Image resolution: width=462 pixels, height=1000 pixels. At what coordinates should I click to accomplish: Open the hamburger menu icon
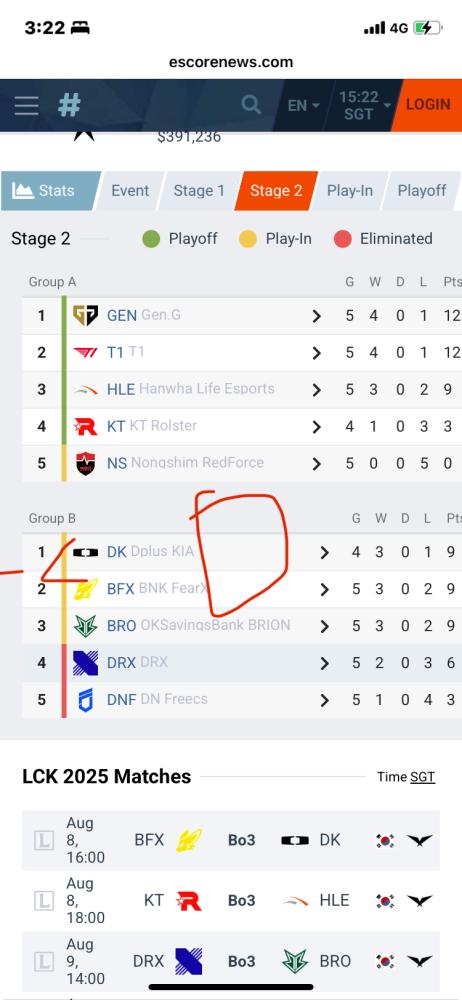26,105
